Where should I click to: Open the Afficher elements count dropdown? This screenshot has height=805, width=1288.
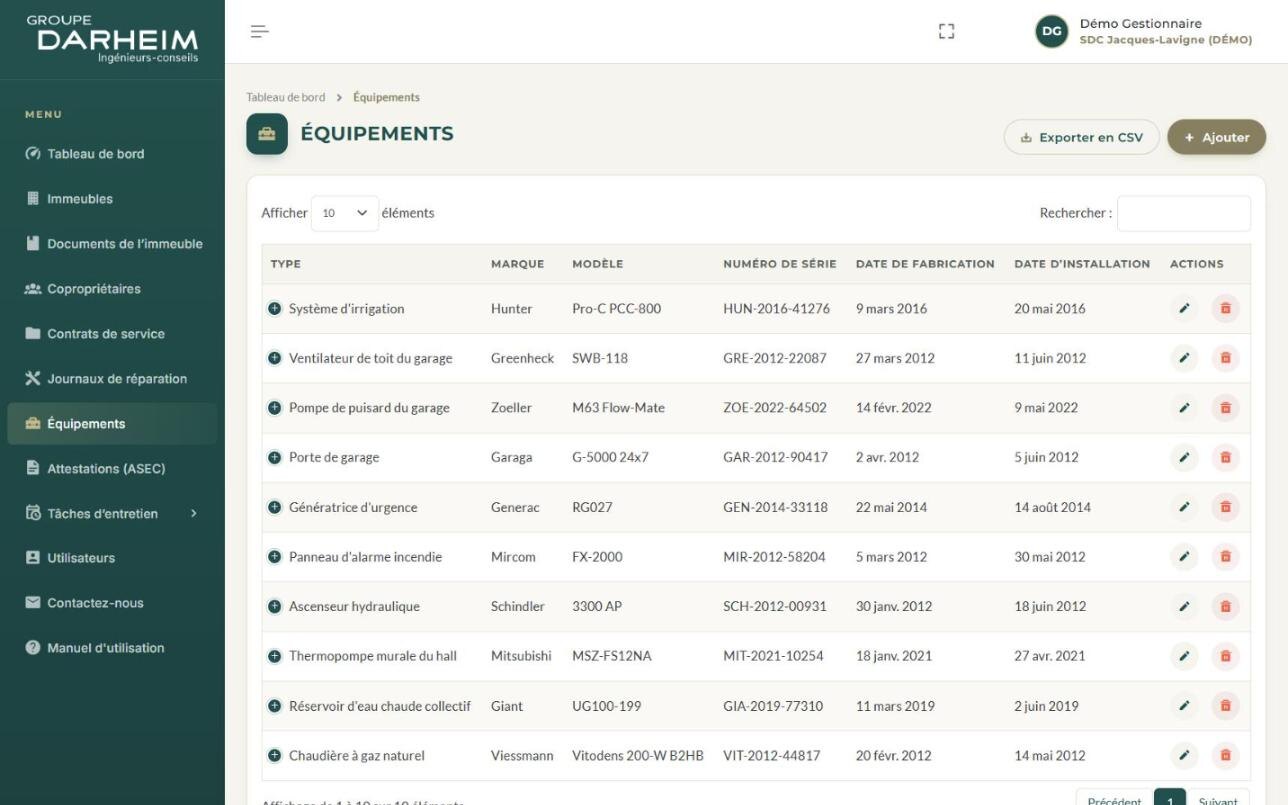[x=345, y=213]
